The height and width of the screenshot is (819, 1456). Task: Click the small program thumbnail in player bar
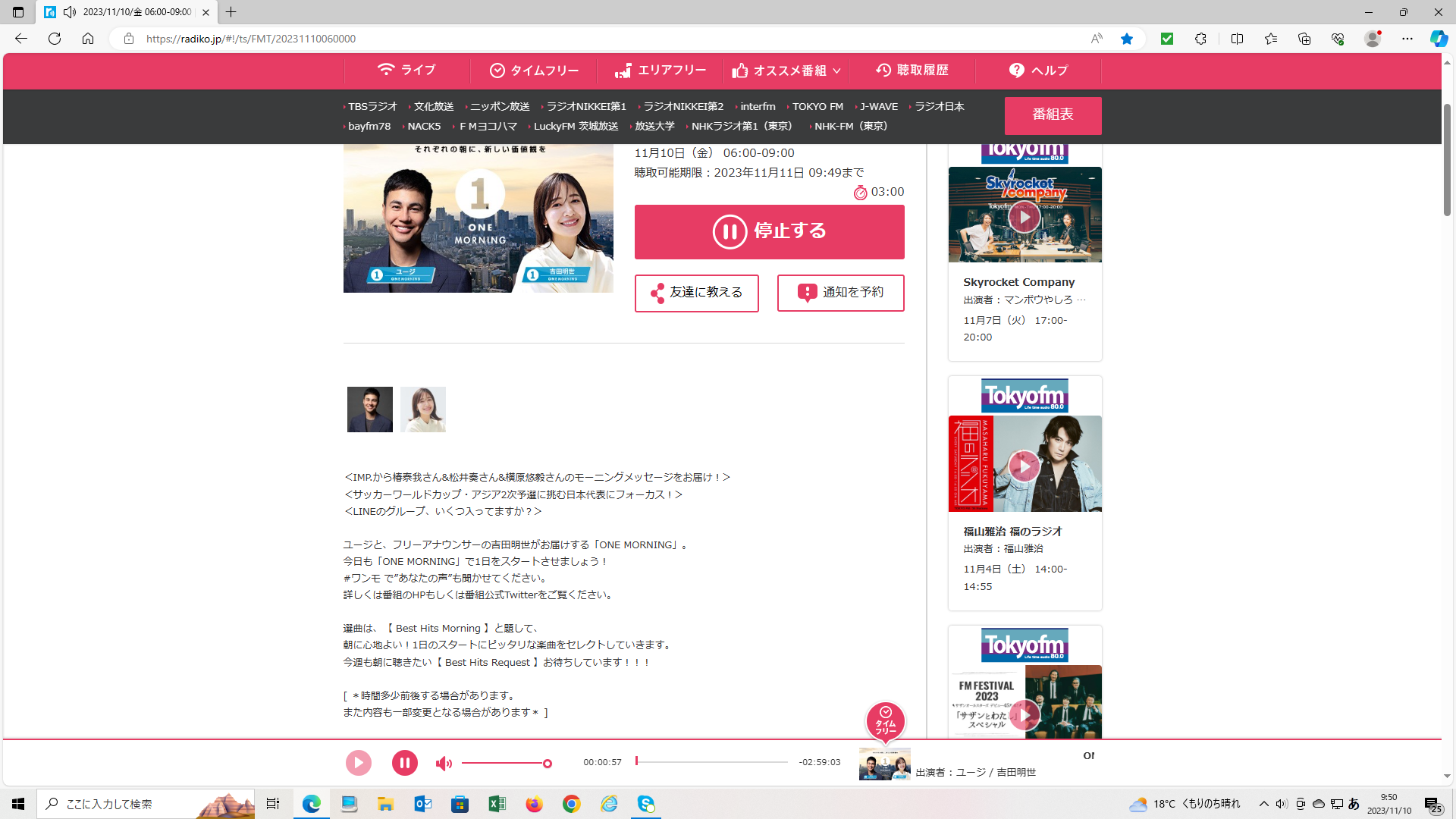[x=884, y=764]
